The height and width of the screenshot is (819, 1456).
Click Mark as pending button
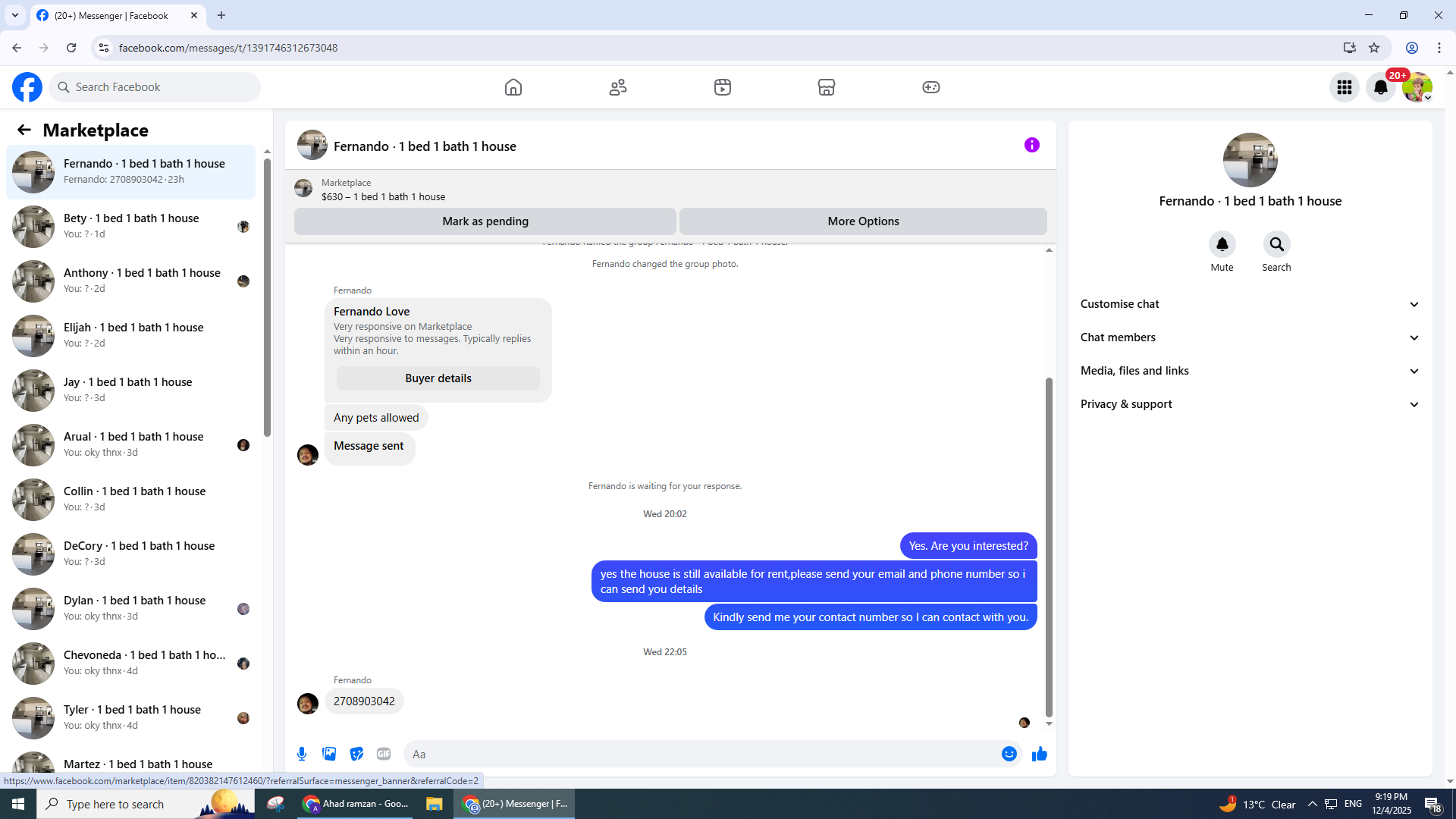485,221
